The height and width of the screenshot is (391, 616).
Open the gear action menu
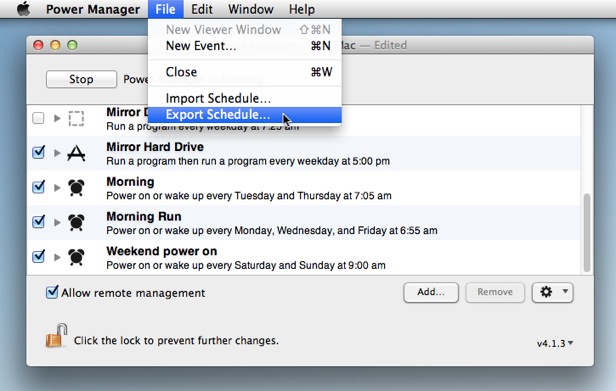coord(553,292)
